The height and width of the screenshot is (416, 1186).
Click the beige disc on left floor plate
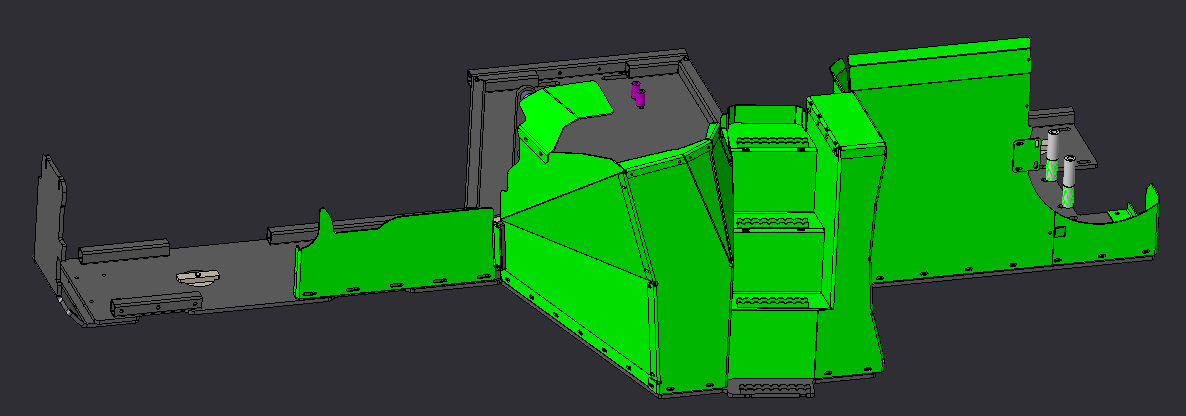(197, 277)
